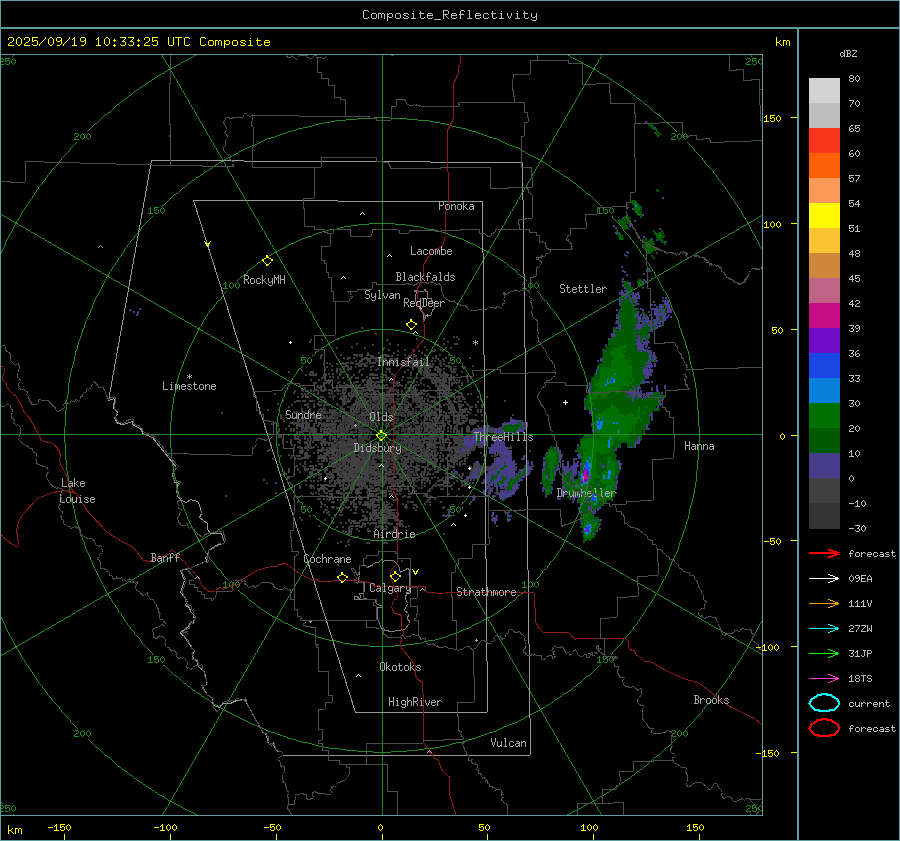Click the red forecast arrow in legend
Viewport: 900px width, 841px height.
[x=823, y=553]
